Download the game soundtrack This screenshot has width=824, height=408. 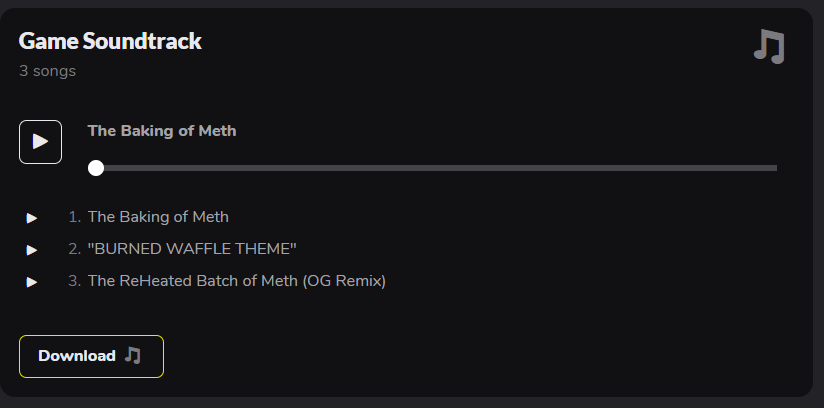[91, 356]
